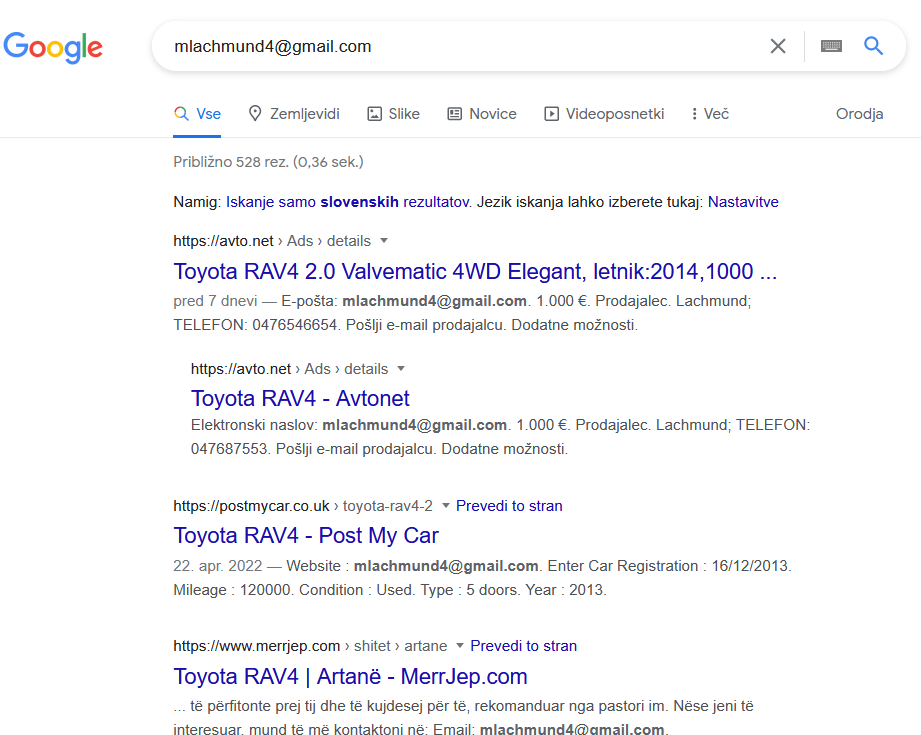Open the Zemljevidi maps tab
Image resolution: width=921 pixels, height=735 pixels.
(x=294, y=113)
